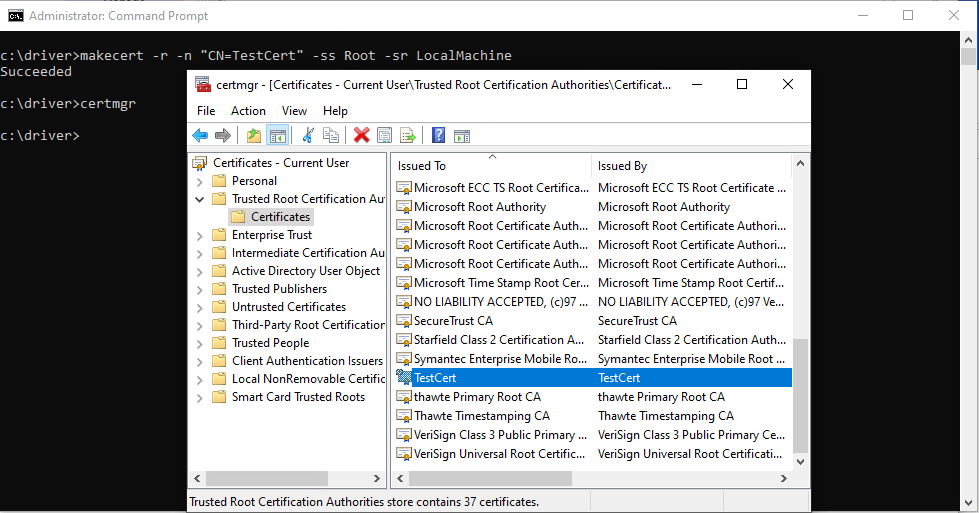The width and height of the screenshot is (979, 513).
Task: Expand the Local NonRemovable Certificates node
Action: pos(199,380)
